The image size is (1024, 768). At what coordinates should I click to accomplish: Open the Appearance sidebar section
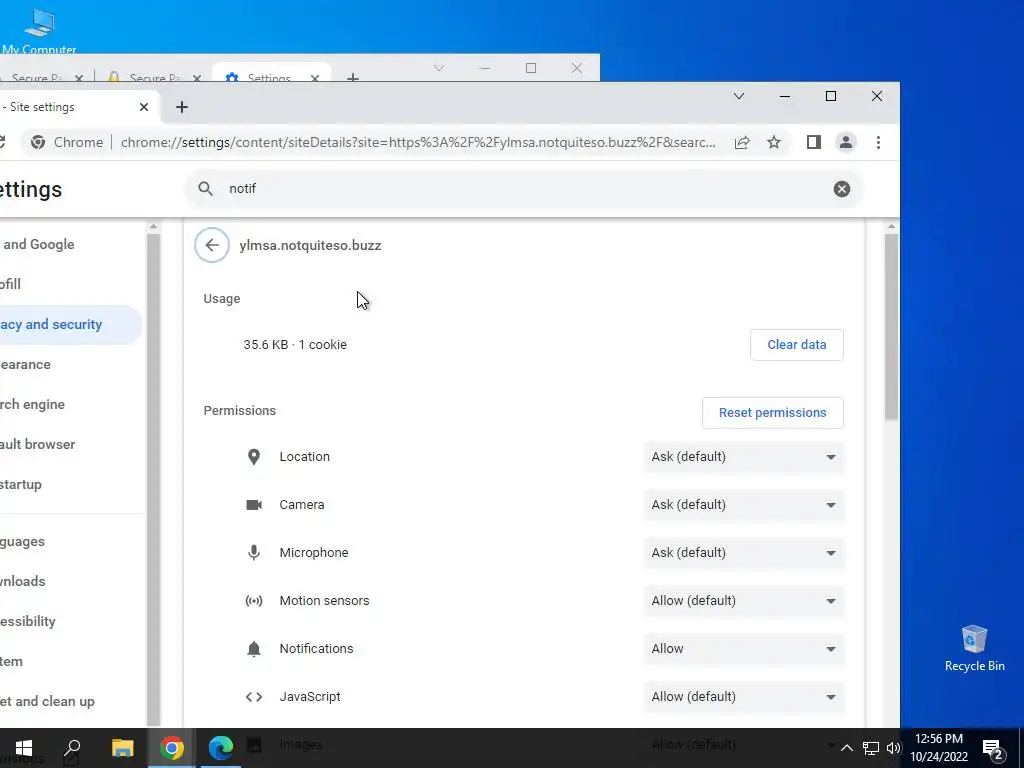(x=69, y=364)
